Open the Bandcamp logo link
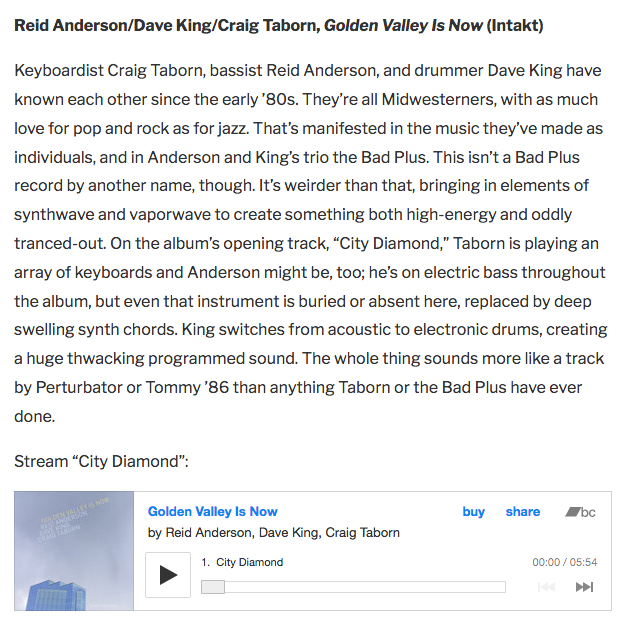Viewport: 632px width, 630px height. click(x=580, y=512)
